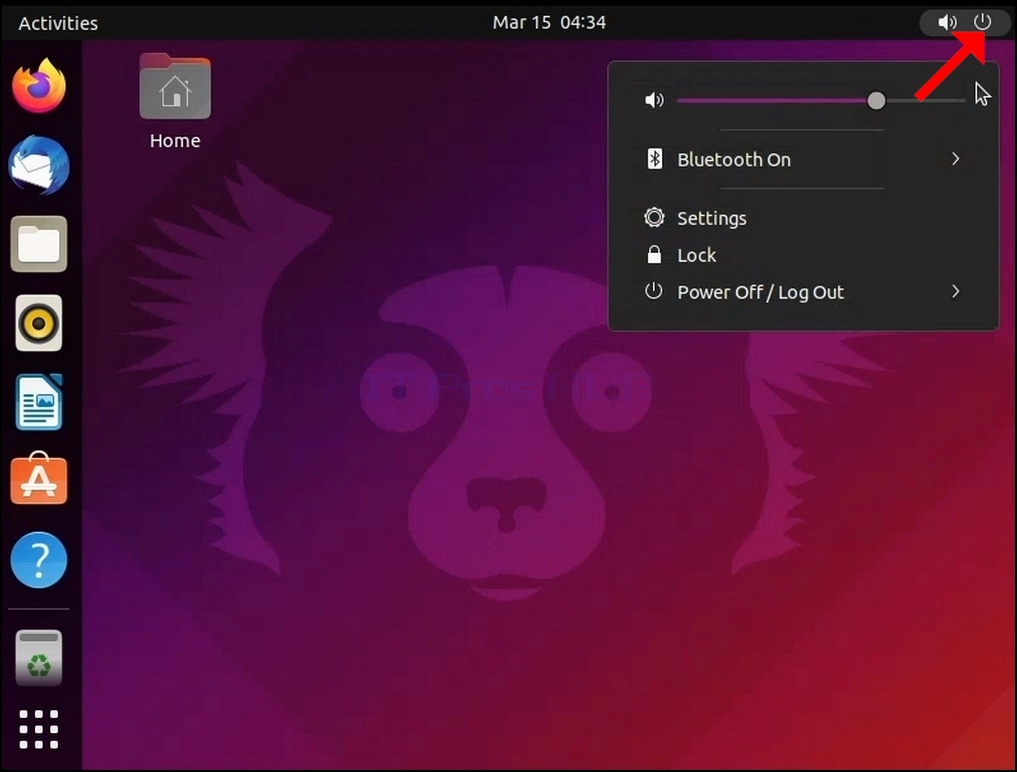Screen dimensions: 1017x772
Task: Choose Lock in the system menu
Action: 803,255
